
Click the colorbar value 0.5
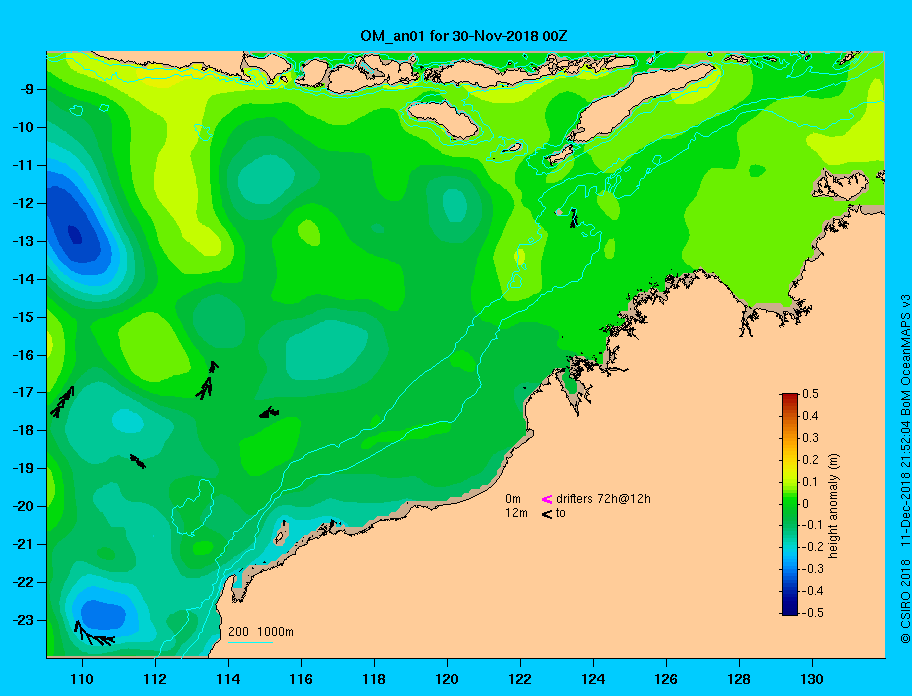coord(811,394)
